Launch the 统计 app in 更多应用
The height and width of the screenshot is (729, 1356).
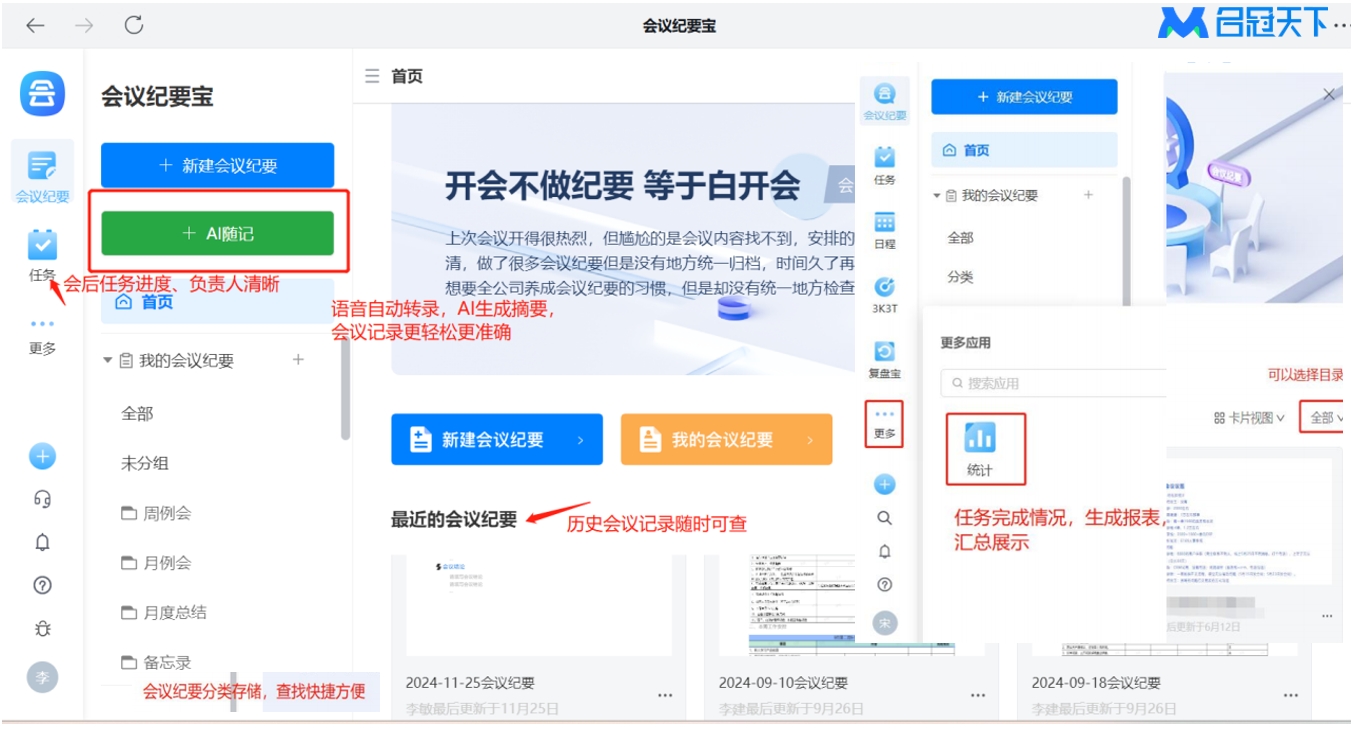click(x=979, y=448)
